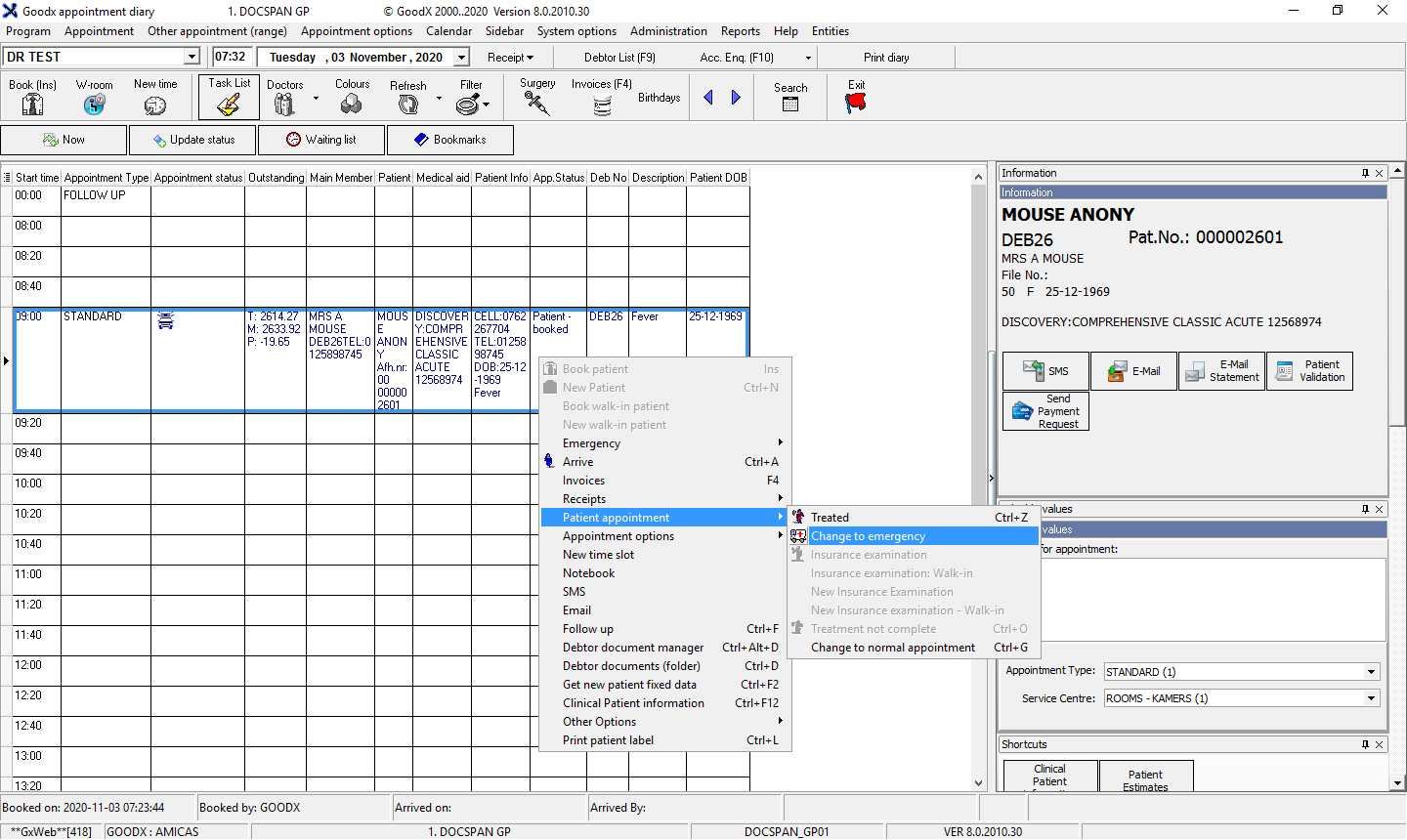1407x840 pixels.
Task: Open the Task List toolbar icon
Action: click(x=229, y=104)
